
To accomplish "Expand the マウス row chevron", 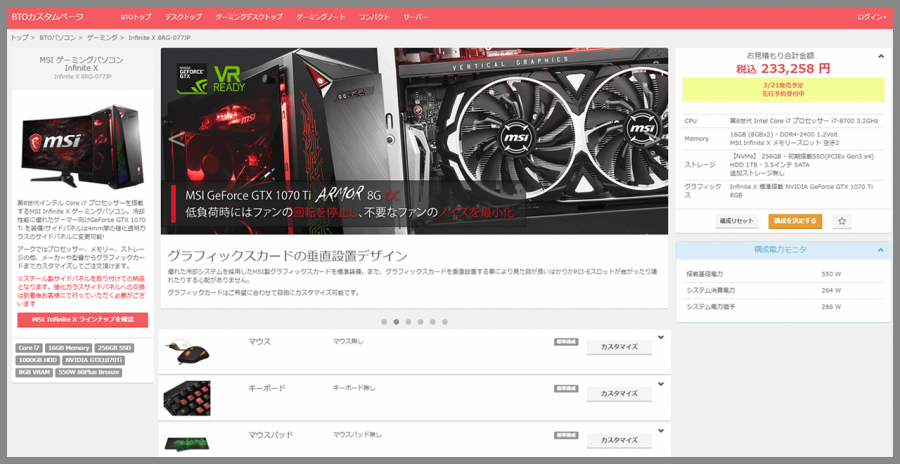I will 661,338.
